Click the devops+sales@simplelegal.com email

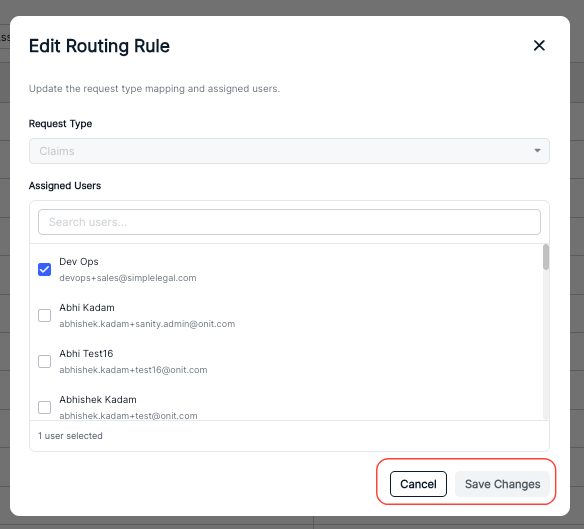tap(128, 278)
